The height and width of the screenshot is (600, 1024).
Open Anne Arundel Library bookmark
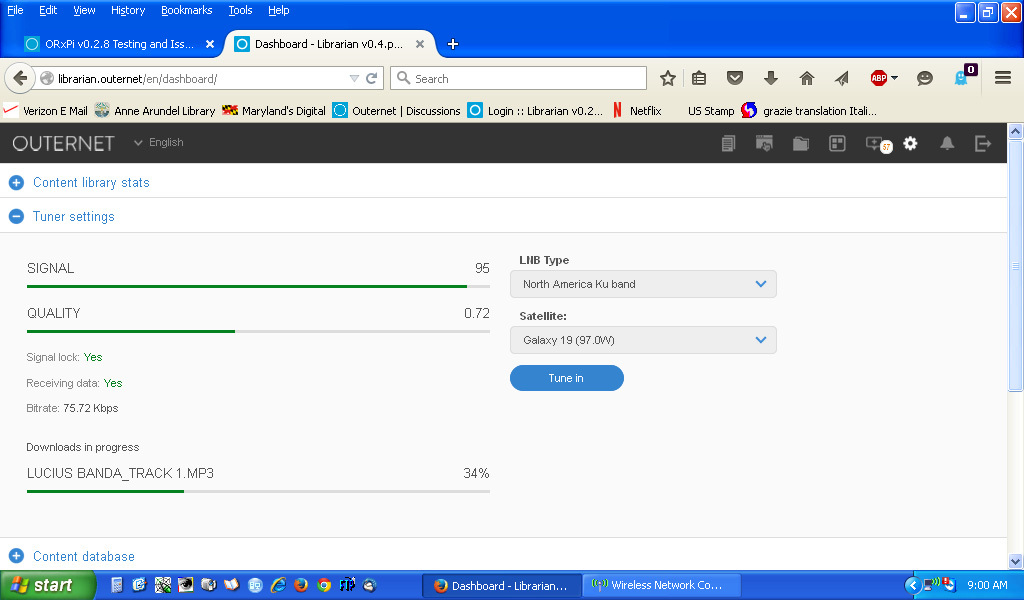pos(155,111)
